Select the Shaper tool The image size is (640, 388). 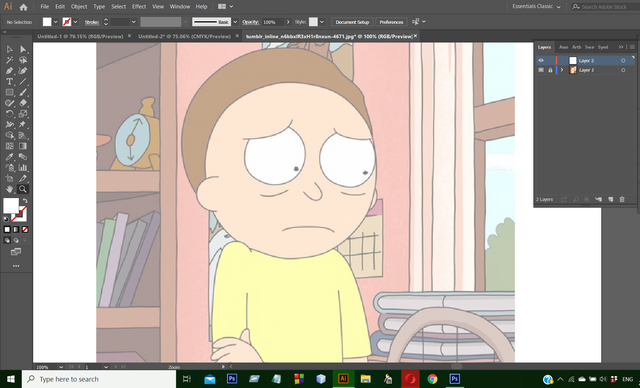coord(9,103)
